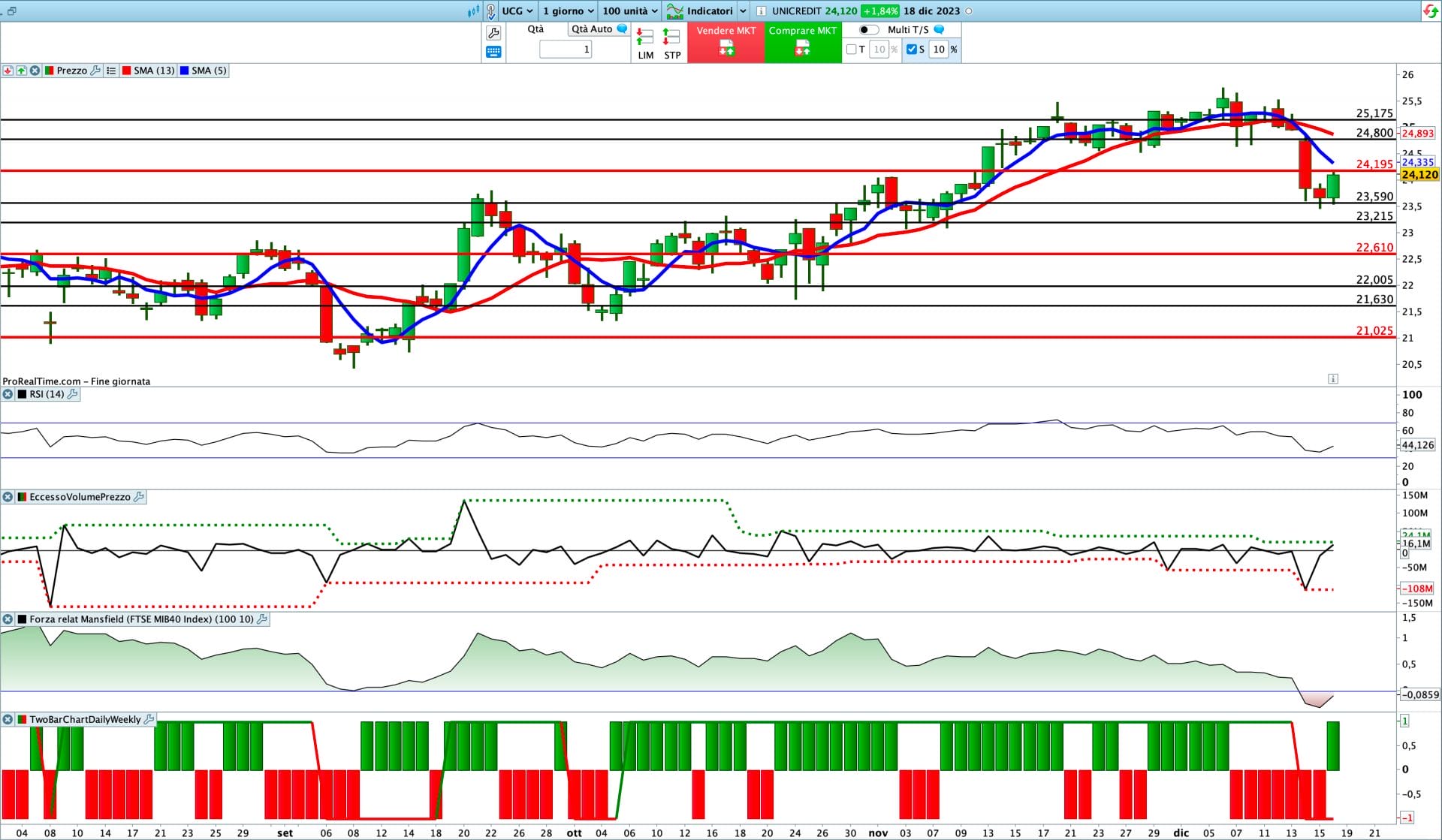
Task: Click the STP stop order icon
Action: pyautogui.click(x=672, y=44)
